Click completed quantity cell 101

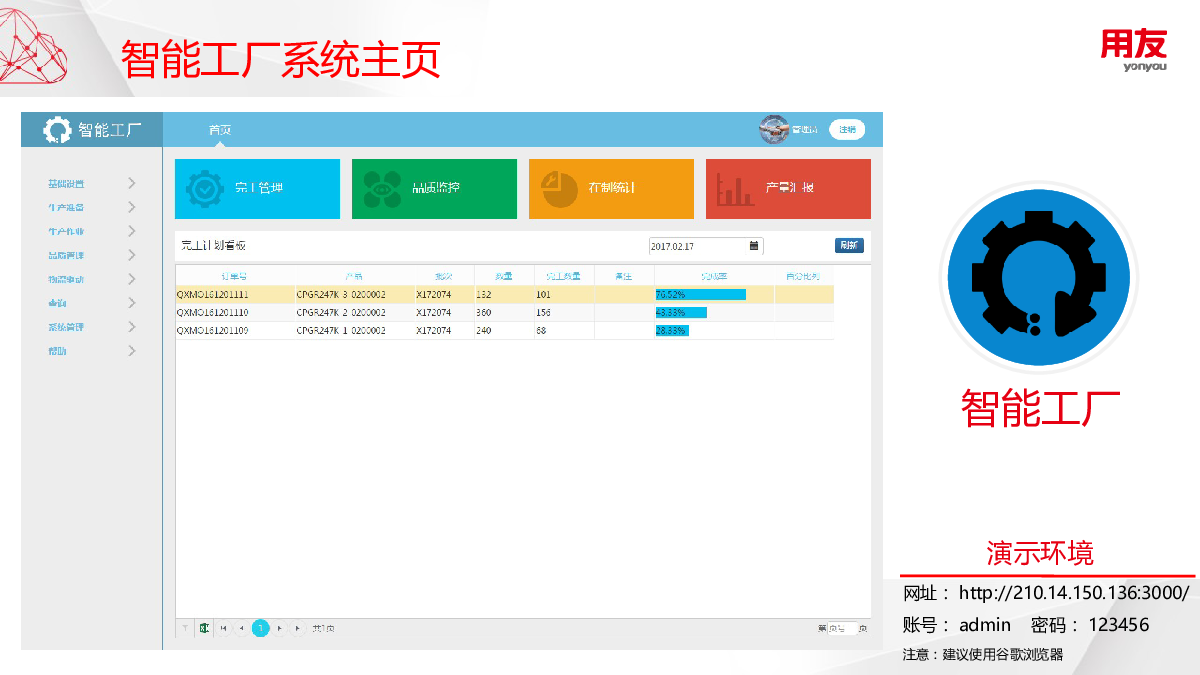(544, 295)
